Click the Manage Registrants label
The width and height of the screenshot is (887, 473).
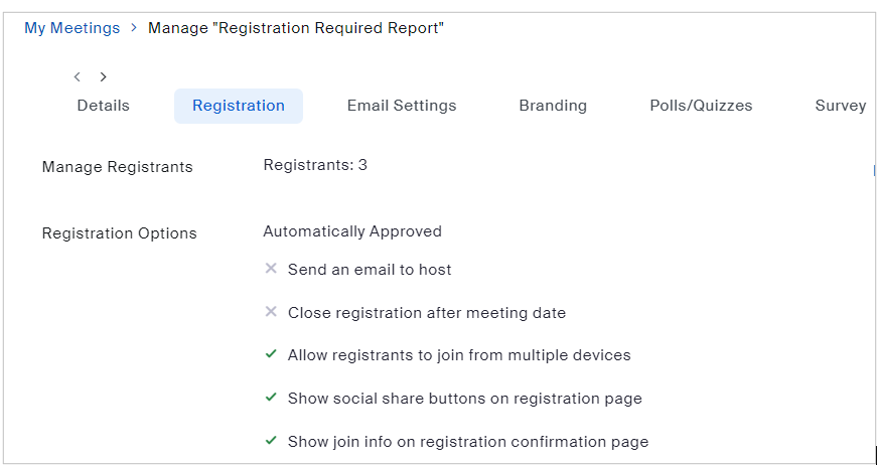click(x=117, y=167)
